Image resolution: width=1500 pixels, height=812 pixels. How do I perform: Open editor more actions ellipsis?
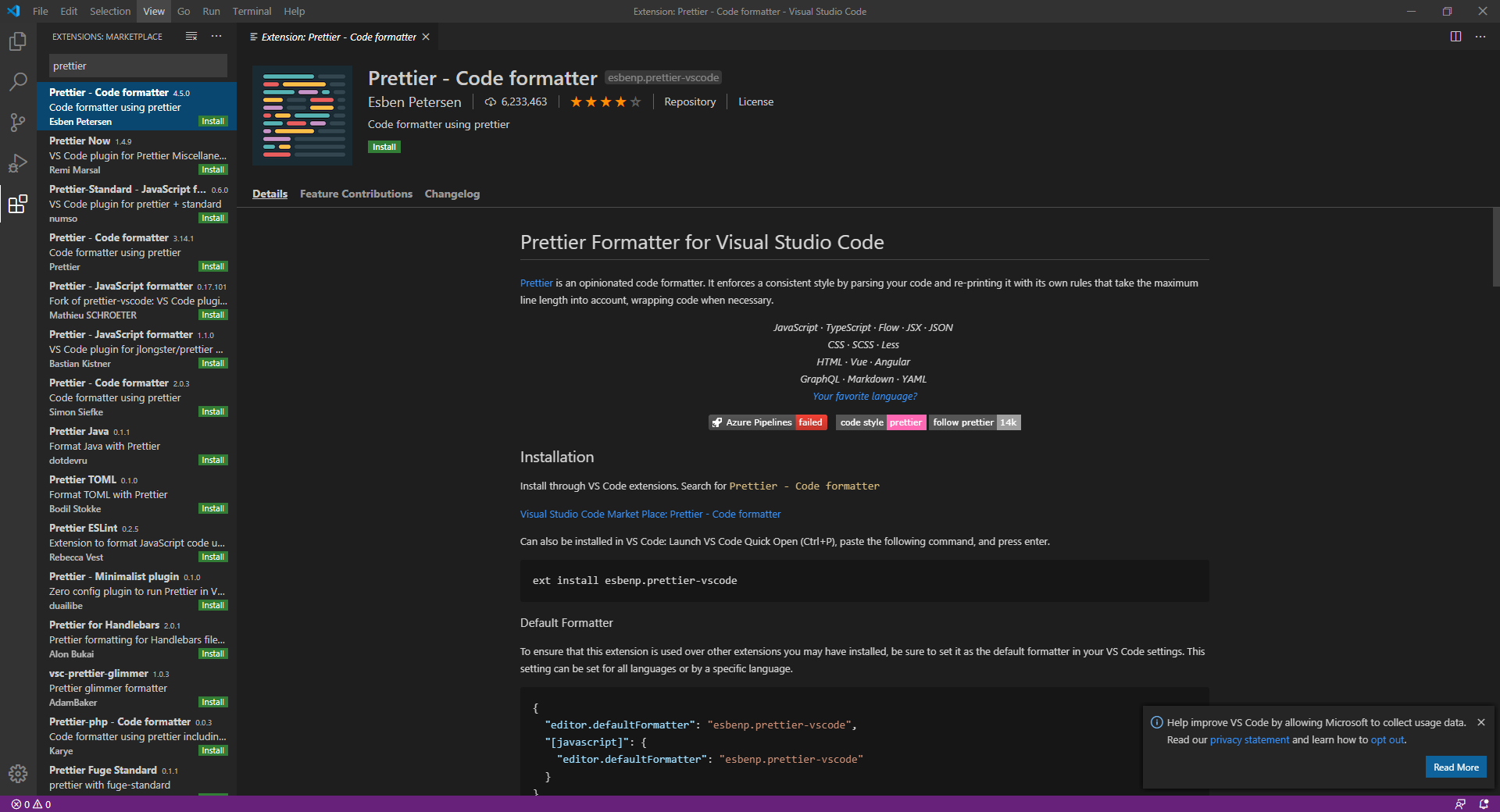pyautogui.click(x=1480, y=37)
